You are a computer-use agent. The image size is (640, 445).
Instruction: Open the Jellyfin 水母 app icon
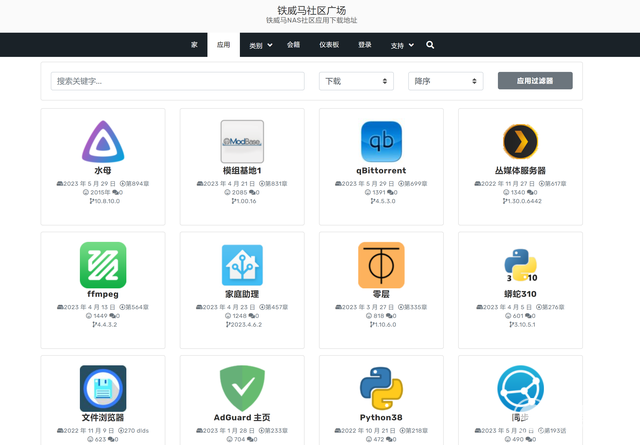coord(103,142)
